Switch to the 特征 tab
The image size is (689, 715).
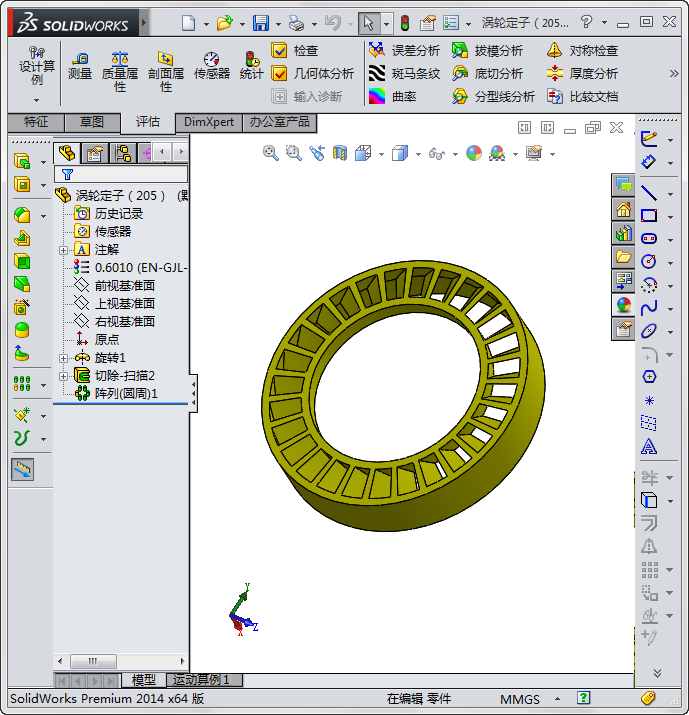pos(36,122)
